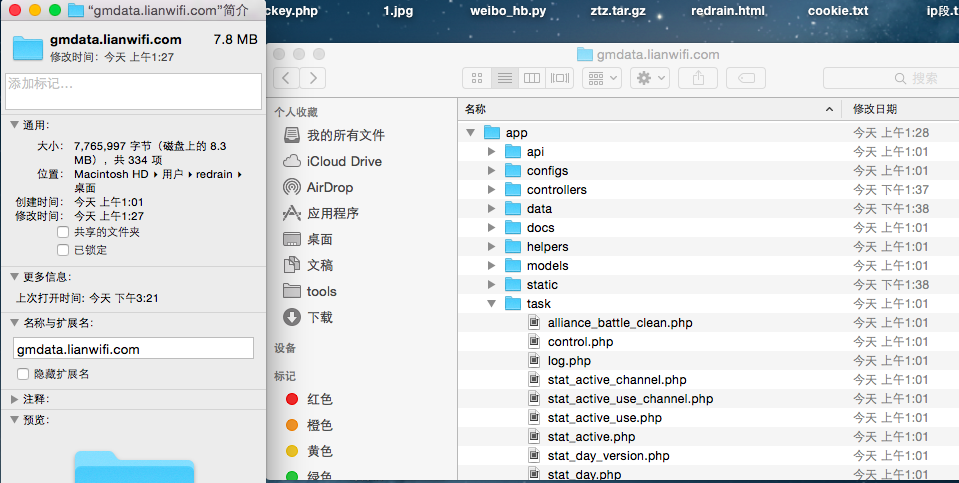Expand the configs folder
The height and width of the screenshot is (483, 959).
(x=491, y=171)
